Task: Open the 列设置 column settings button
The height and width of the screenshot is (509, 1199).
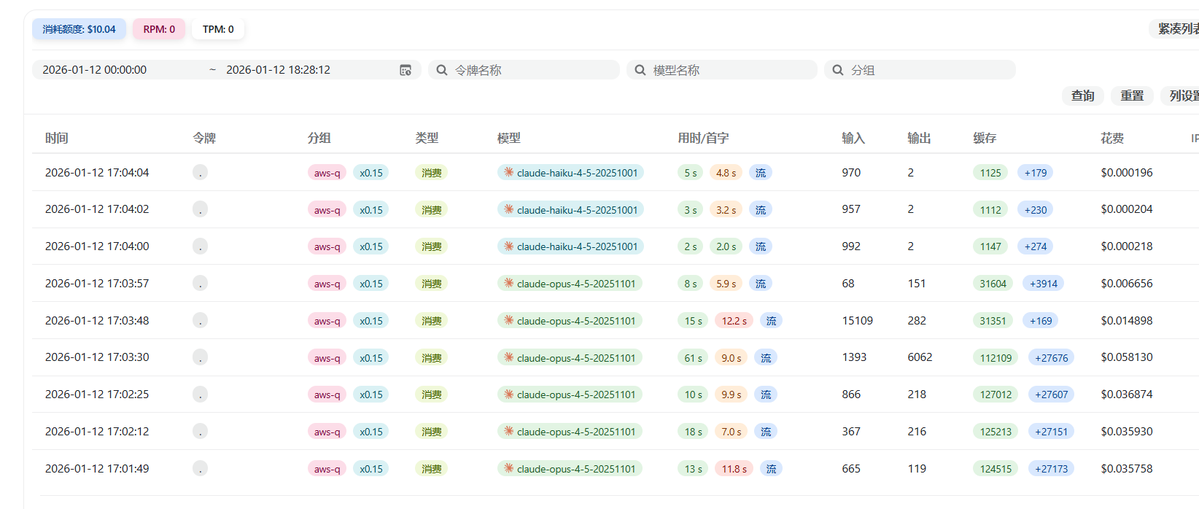Action: 1180,96
